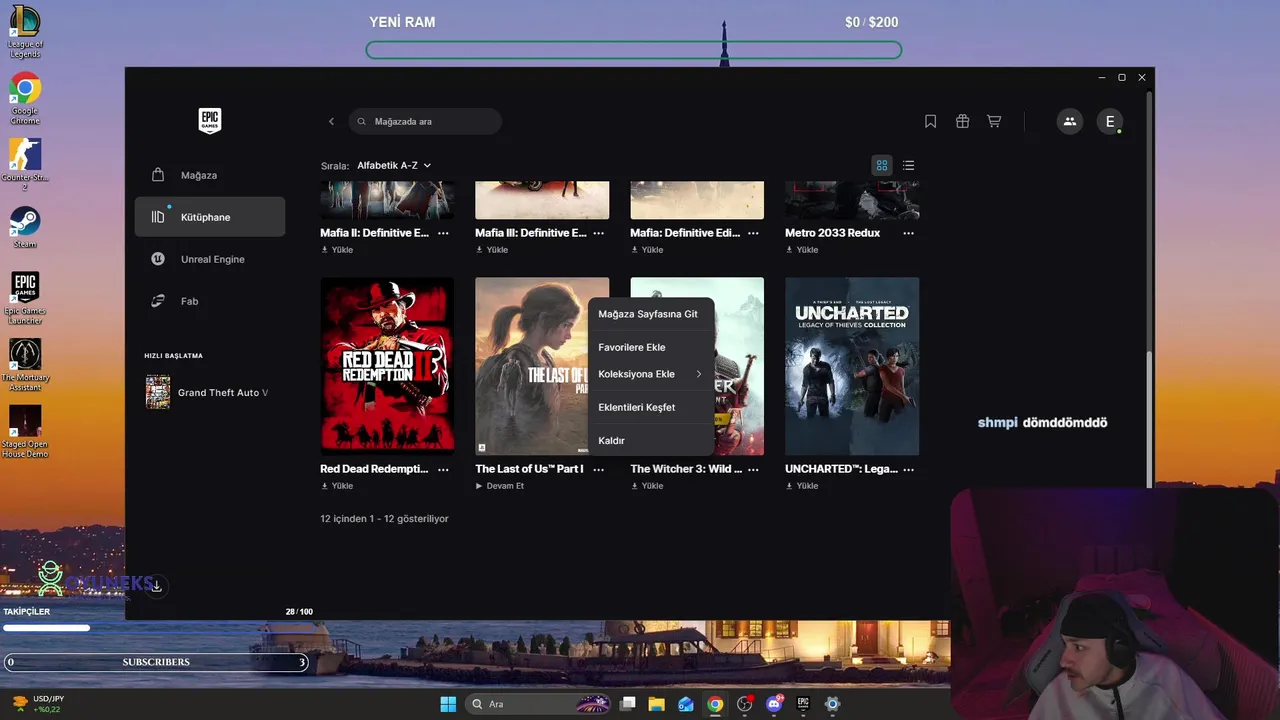
Task: Switch to list view layout
Action: tap(908, 165)
